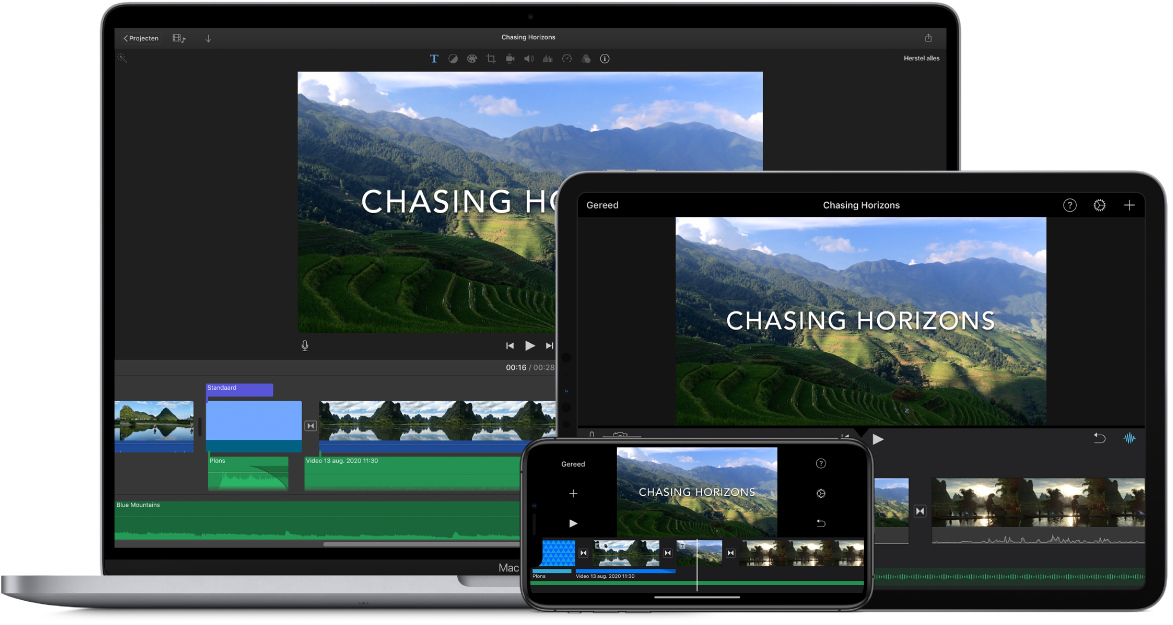1173x625 pixels.
Task: Click the voiceover microphone icon
Action: pos(305,345)
